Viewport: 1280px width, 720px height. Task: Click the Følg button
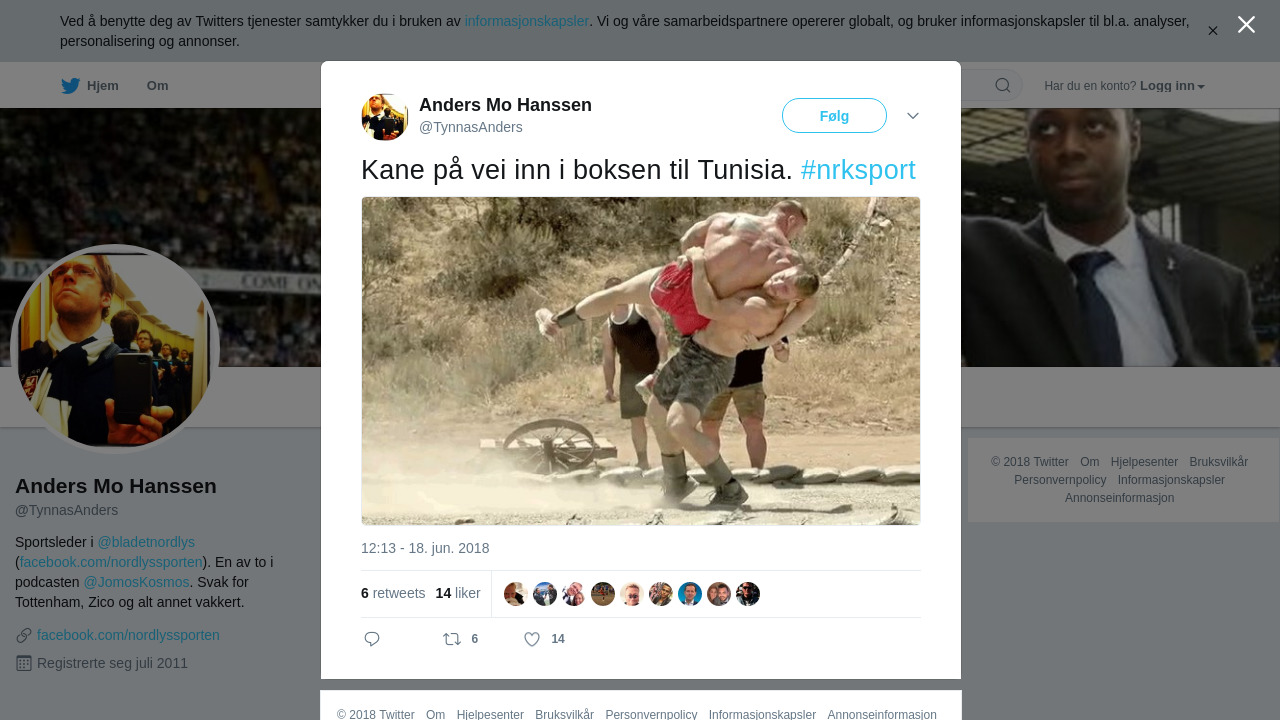(834, 116)
